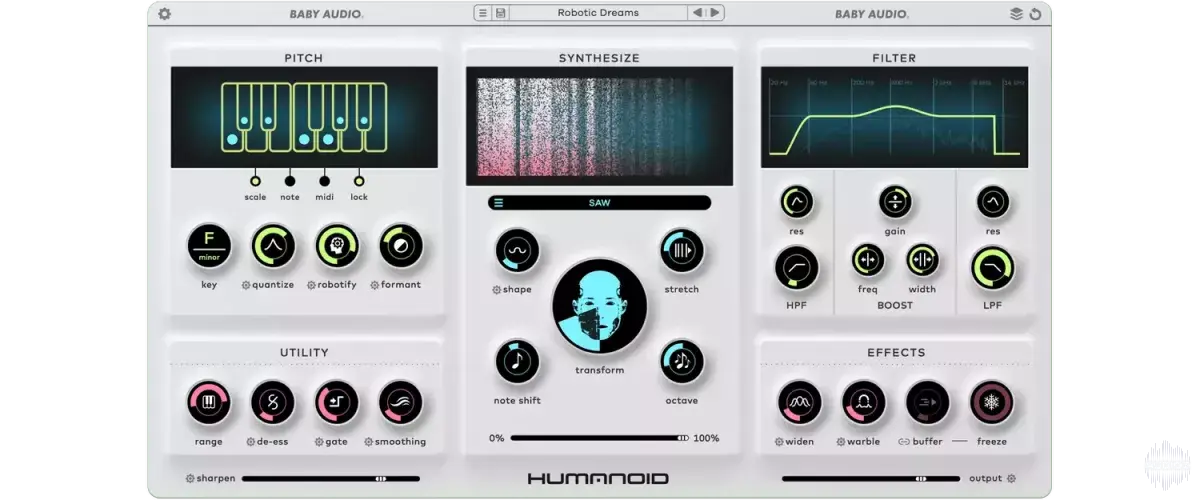This screenshot has width=1200, height=500.
Task: Click the quantize knob
Action: pos(273,246)
